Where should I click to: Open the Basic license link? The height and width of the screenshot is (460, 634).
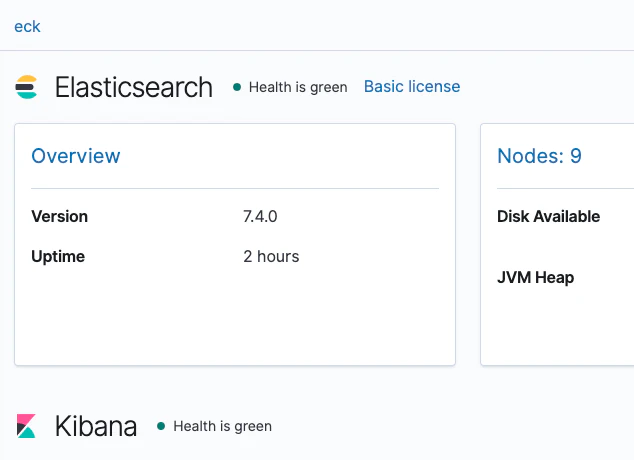412,87
